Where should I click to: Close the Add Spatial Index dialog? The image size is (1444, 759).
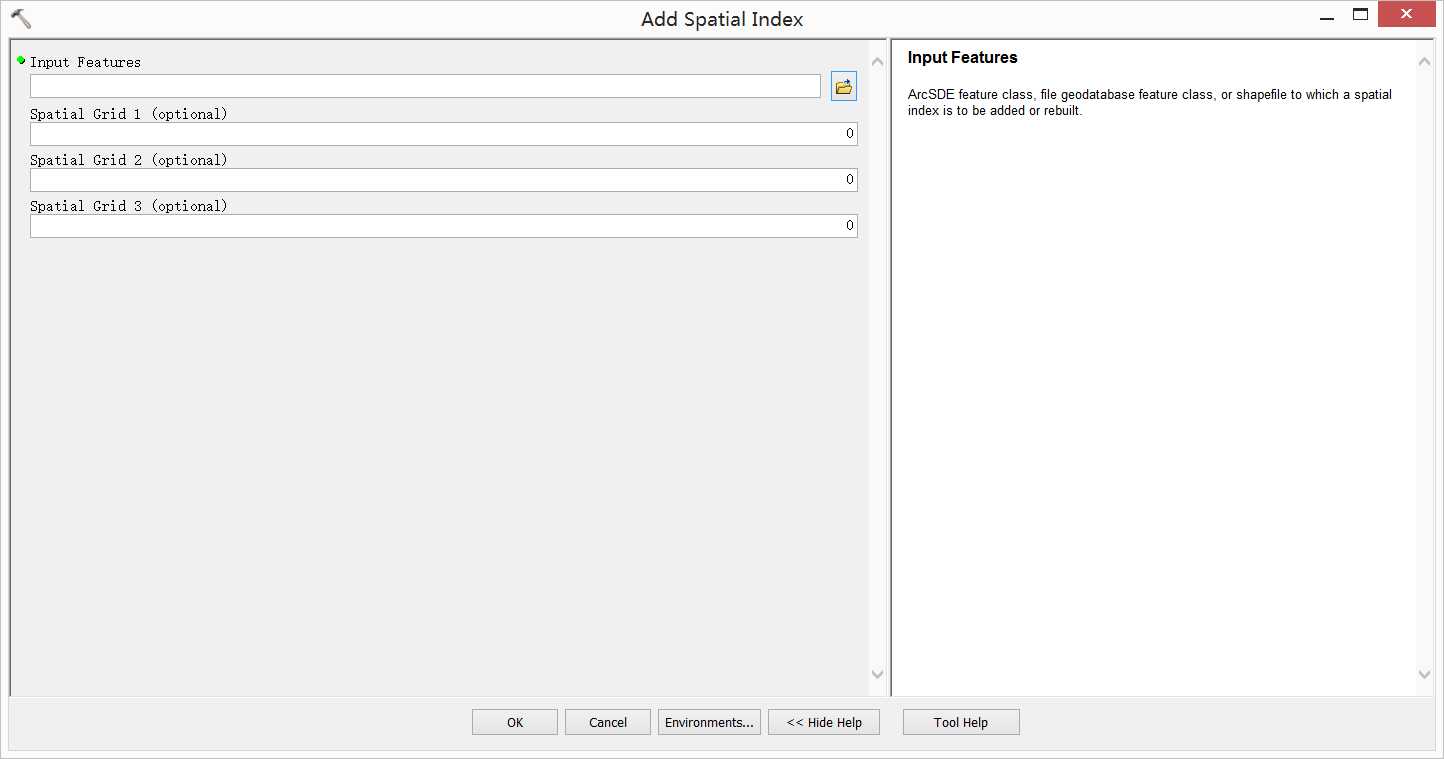[x=1406, y=14]
